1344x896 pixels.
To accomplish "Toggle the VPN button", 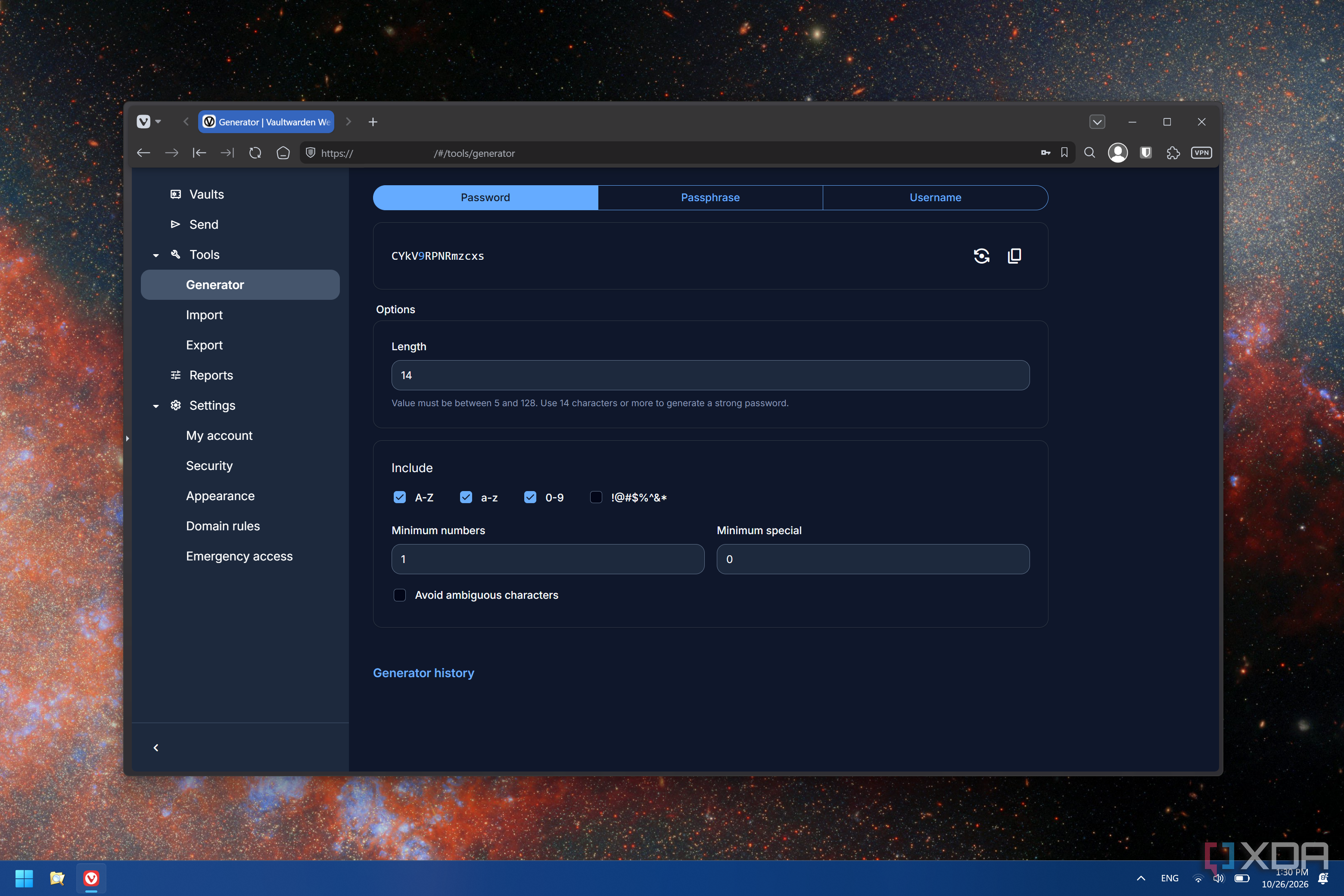I will click(1201, 153).
